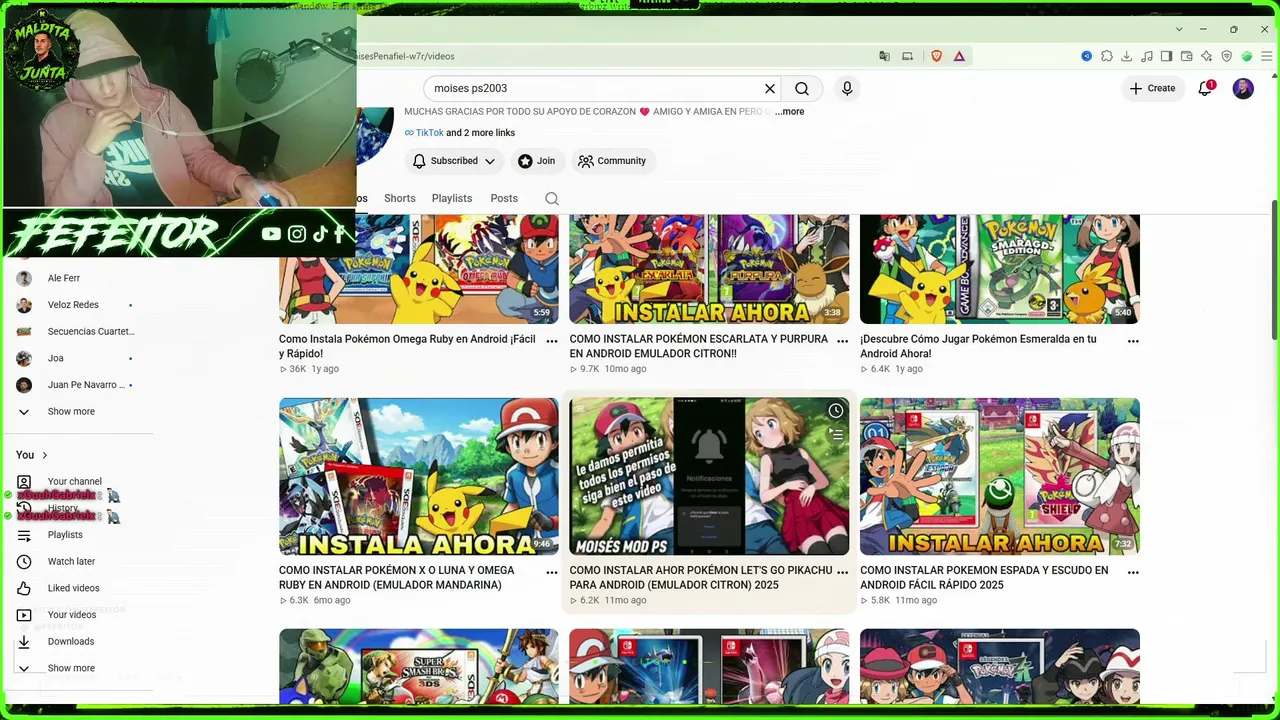Switch to the Playlists tab
The height and width of the screenshot is (720, 1280).
[x=452, y=198]
